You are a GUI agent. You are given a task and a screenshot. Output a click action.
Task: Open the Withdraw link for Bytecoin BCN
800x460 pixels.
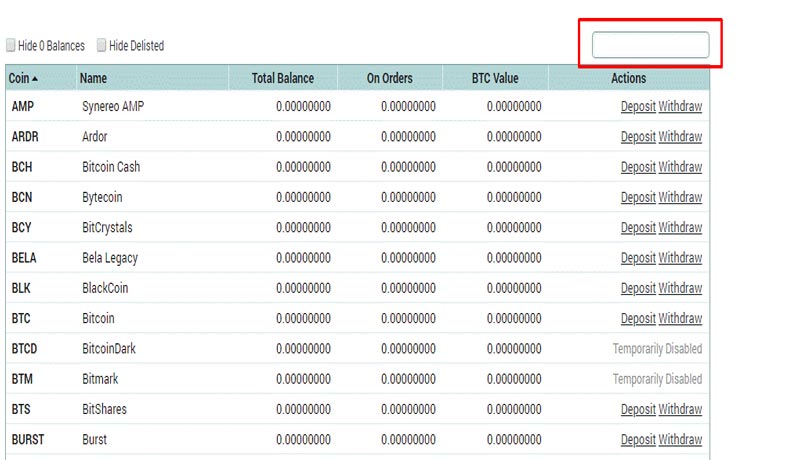(x=680, y=197)
